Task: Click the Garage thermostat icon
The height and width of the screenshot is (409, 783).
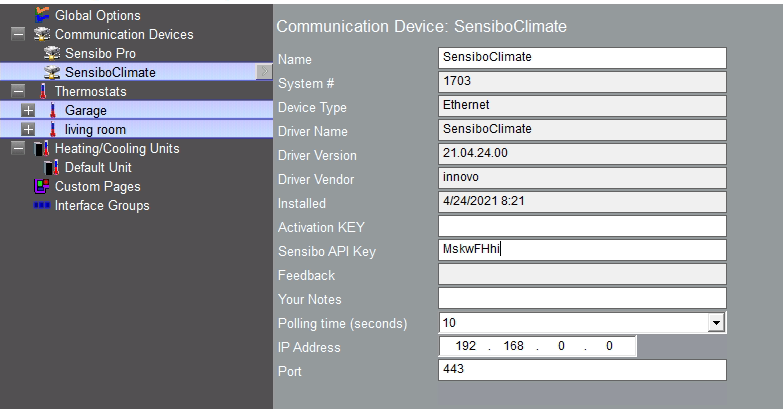Action: [53, 110]
